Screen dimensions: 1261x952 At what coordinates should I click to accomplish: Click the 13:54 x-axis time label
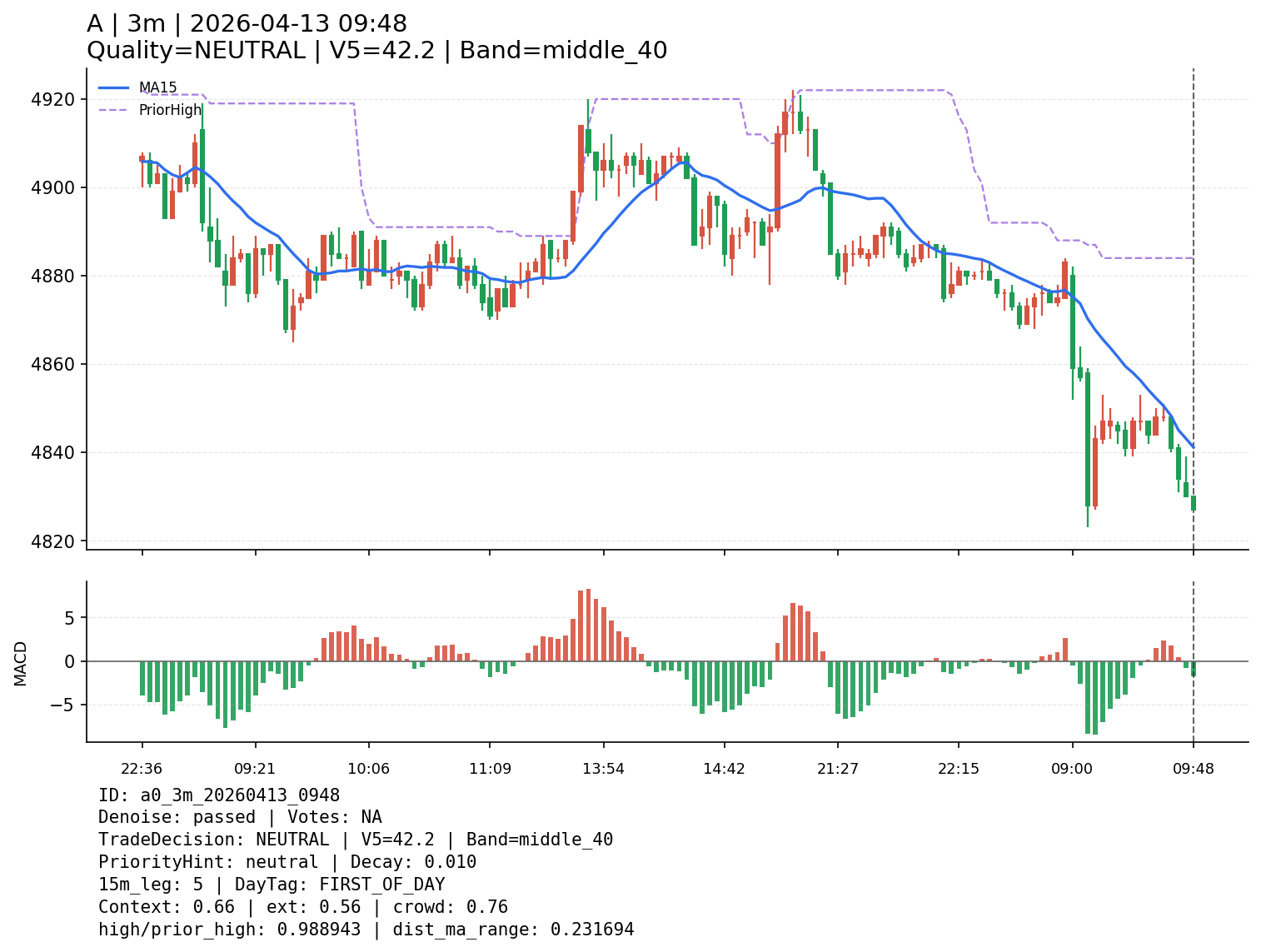click(603, 768)
